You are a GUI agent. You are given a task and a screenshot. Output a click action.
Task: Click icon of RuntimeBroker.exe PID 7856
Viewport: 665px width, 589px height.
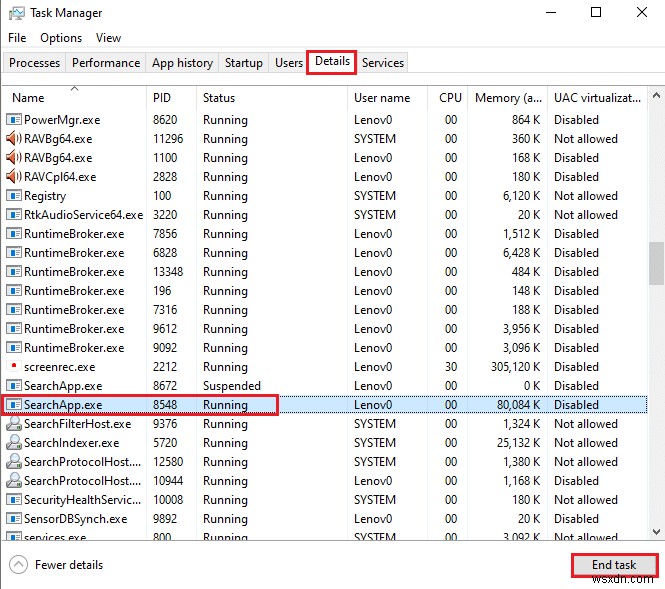coord(14,234)
